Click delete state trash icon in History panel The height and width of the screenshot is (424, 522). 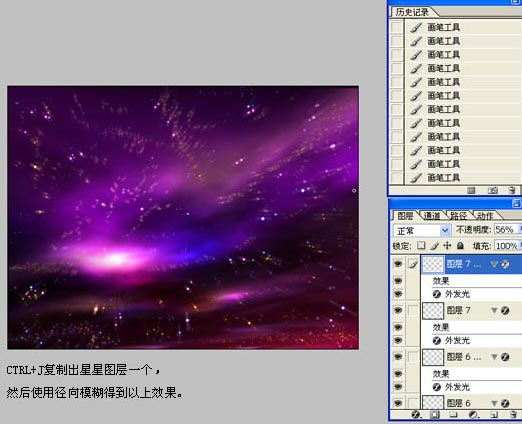512,190
